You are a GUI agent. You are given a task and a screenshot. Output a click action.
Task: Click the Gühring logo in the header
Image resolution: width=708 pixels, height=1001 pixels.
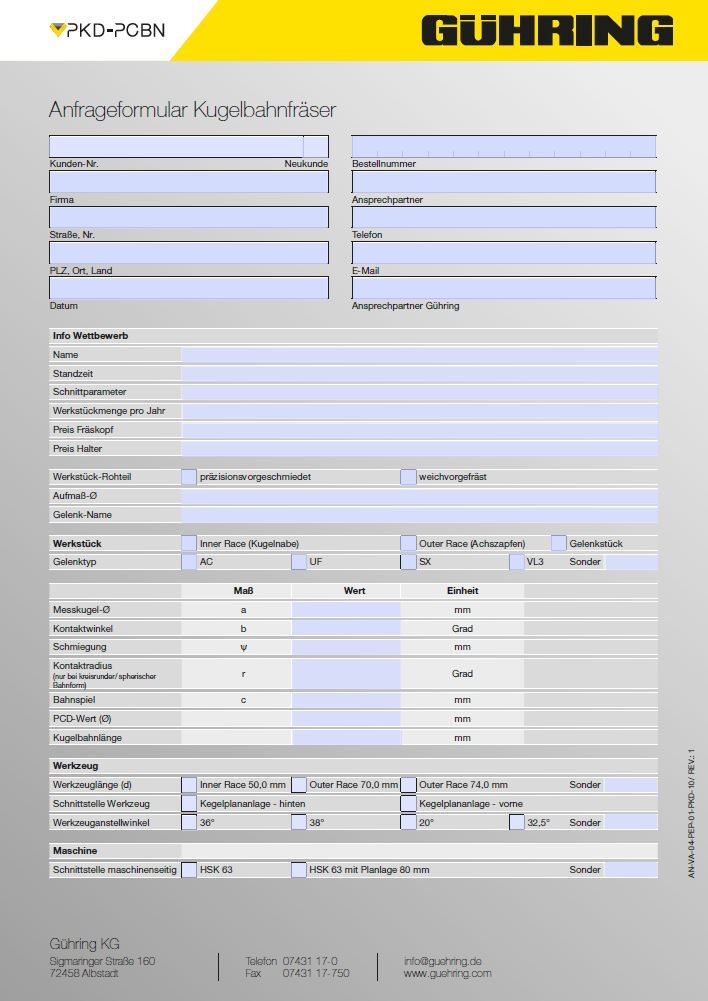coord(546,30)
